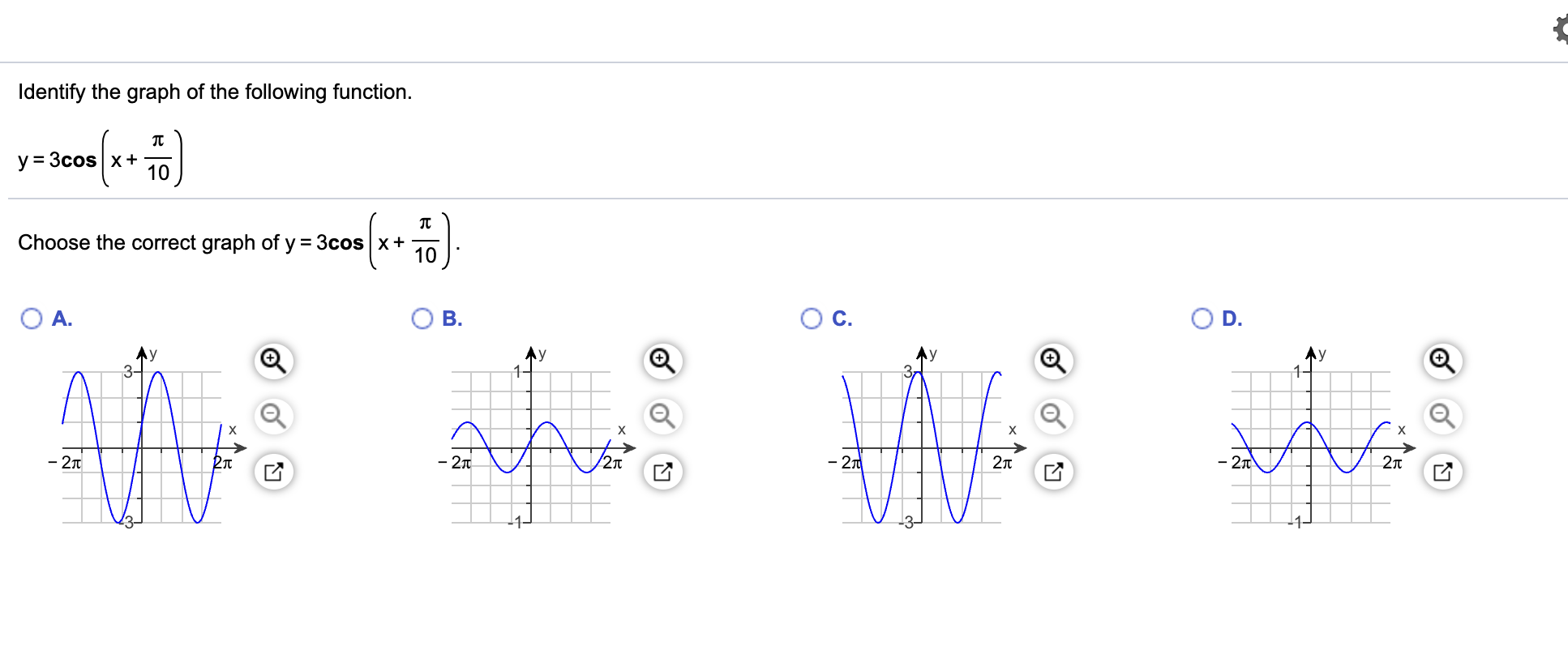Open graph C in popup window
1568x650 pixels.
[x=1053, y=472]
